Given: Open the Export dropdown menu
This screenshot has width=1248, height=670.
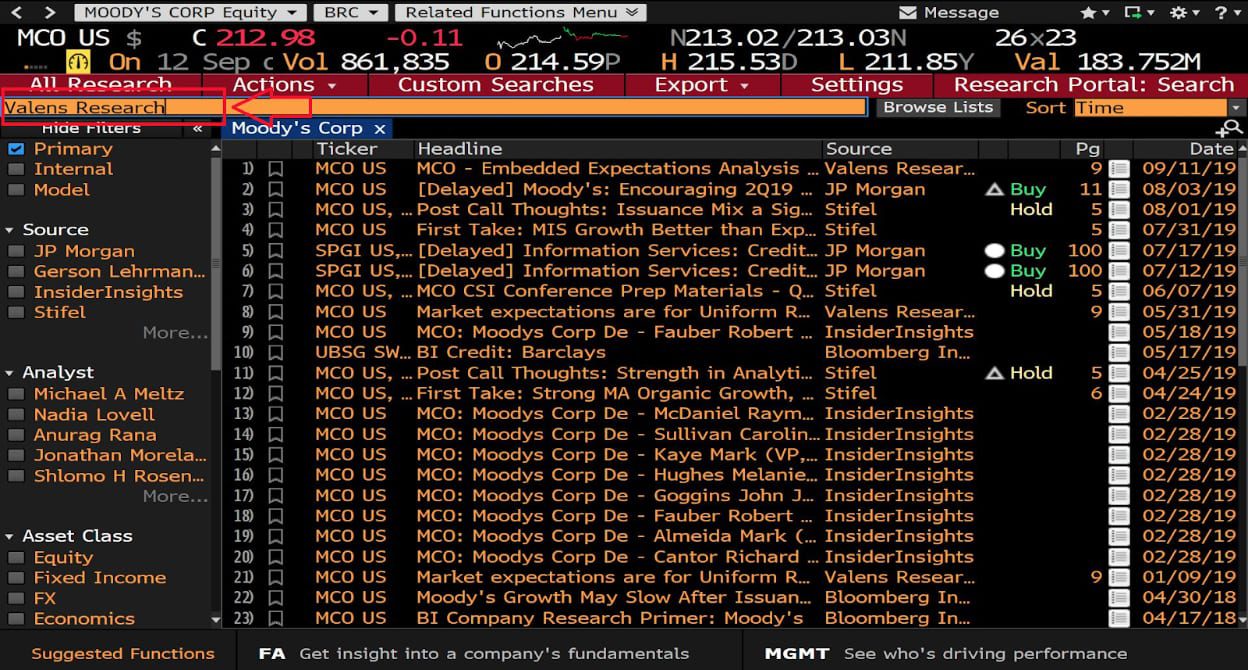Looking at the screenshot, I should coord(702,85).
